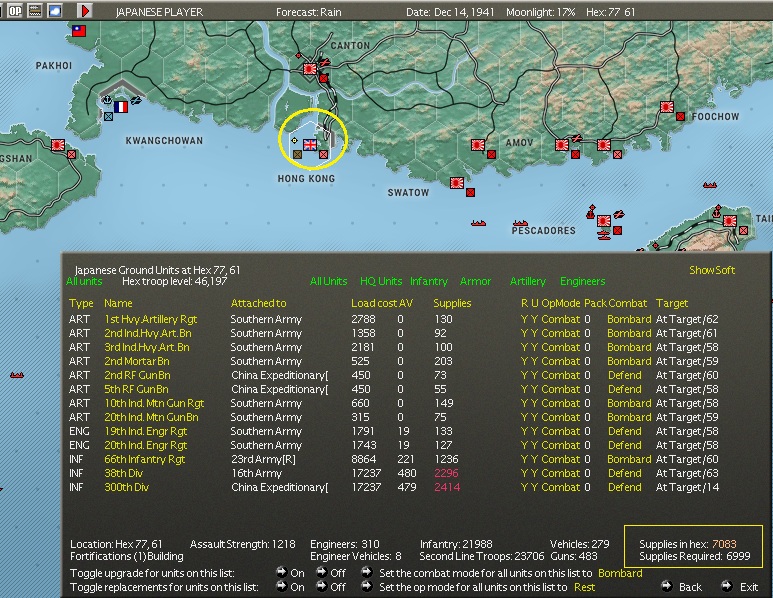Filter list to Artillery units

tap(527, 282)
